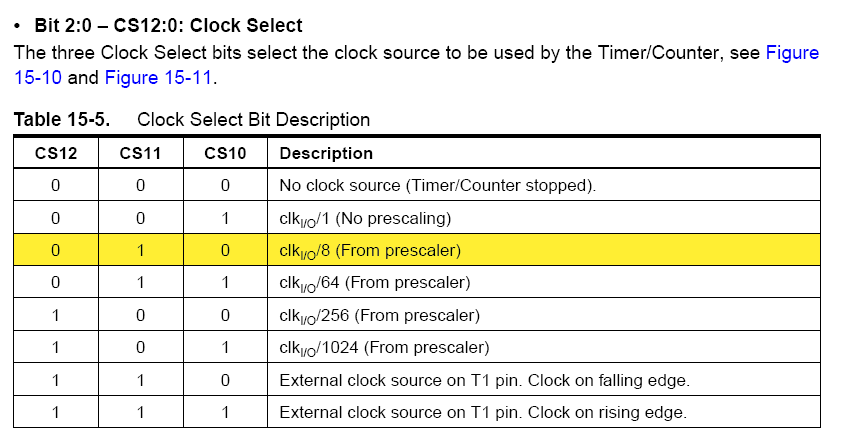Viewport: 842px width, 448px height.
Task: Select highlighted clkI/O/8 prescaler row
Action: tap(417, 250)
